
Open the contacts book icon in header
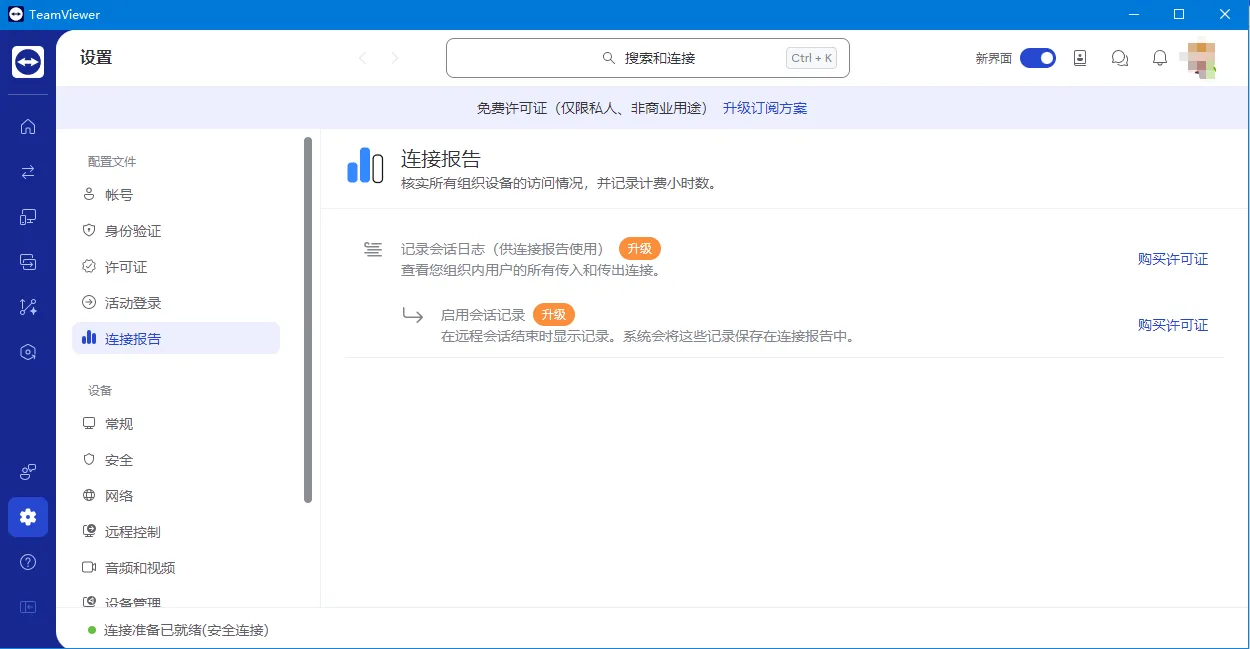coord(1080,58)
